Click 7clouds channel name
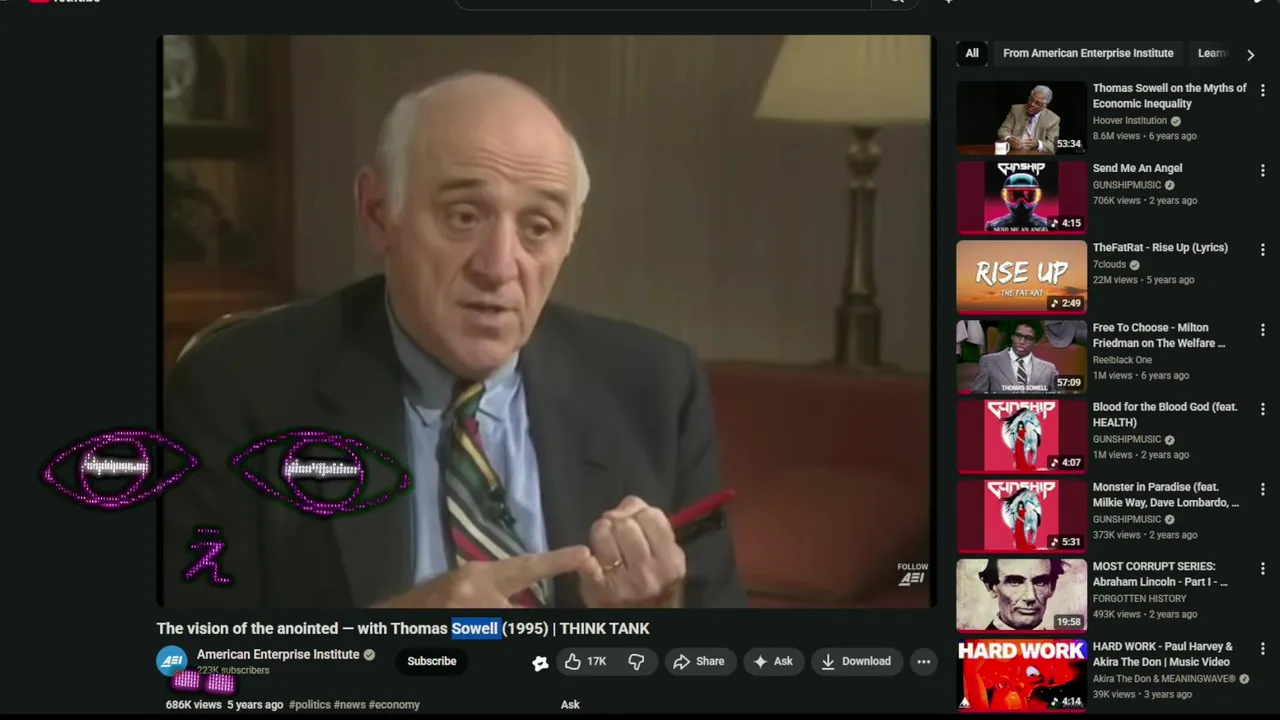Viewport: 1280px width, 720px height. tap(1109, 265)
